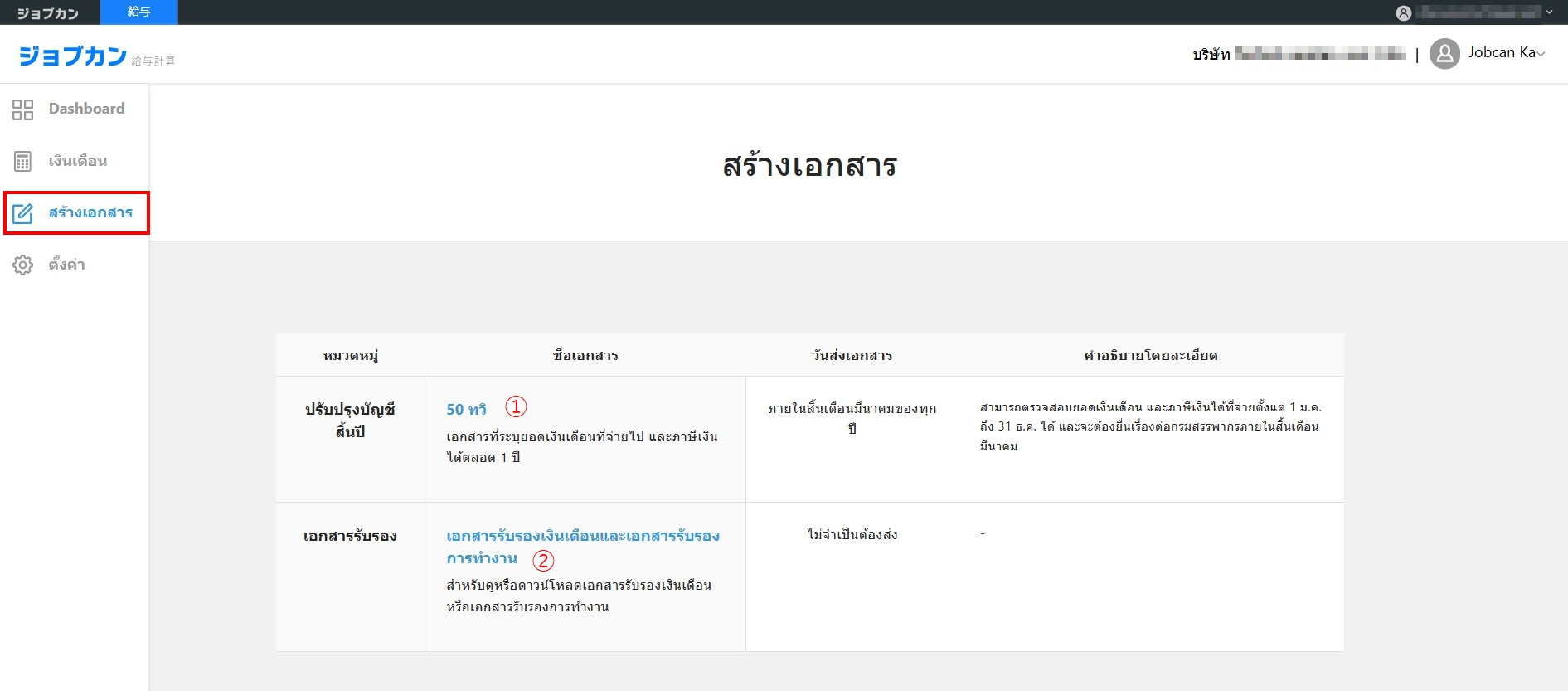Open the top bar account dropdown chevron

tap(1549, 12)
